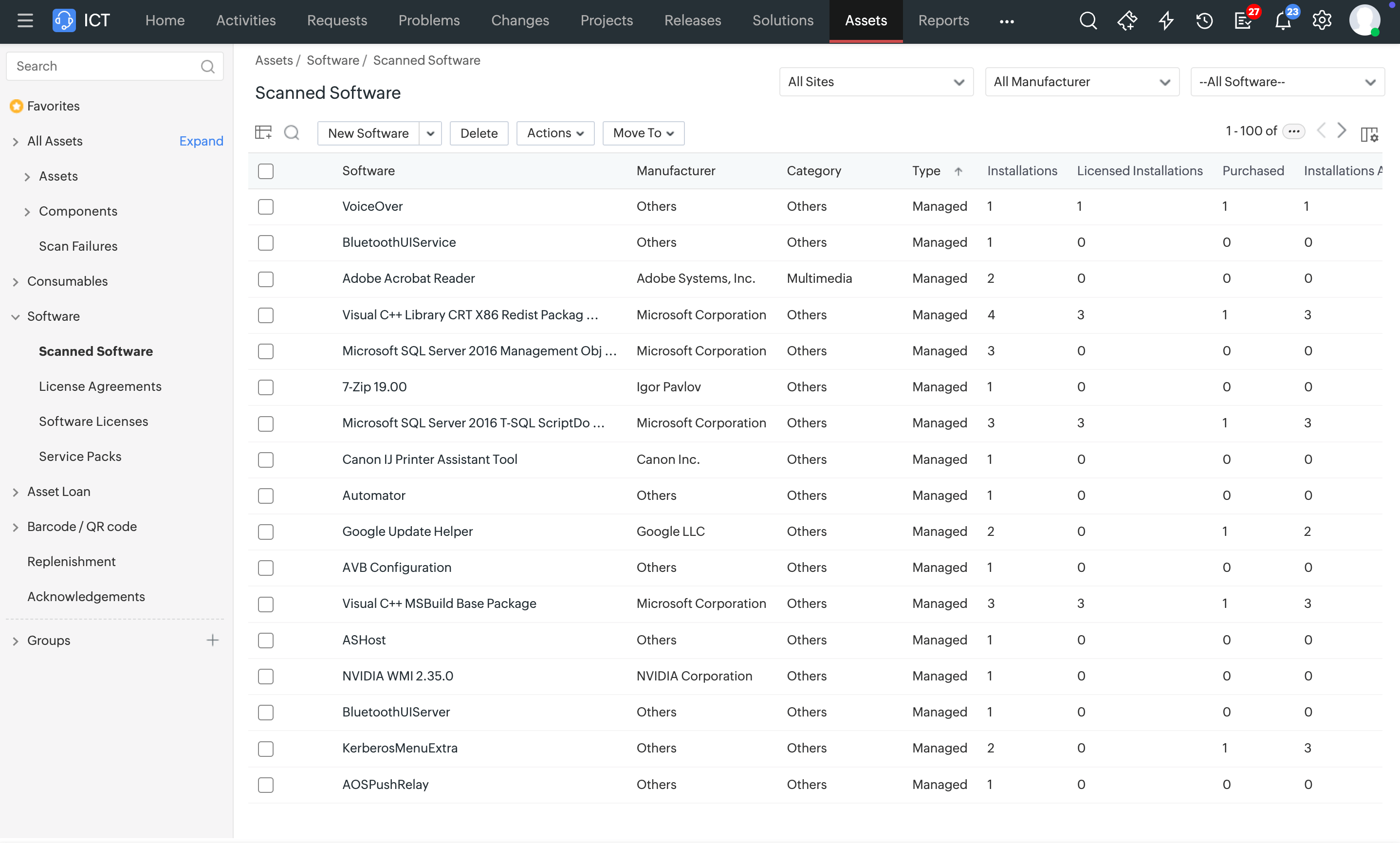This screenshot has width=1400, height=843.
Task: Open the All Sites dropdown
Action: click(x=876, y=82)
